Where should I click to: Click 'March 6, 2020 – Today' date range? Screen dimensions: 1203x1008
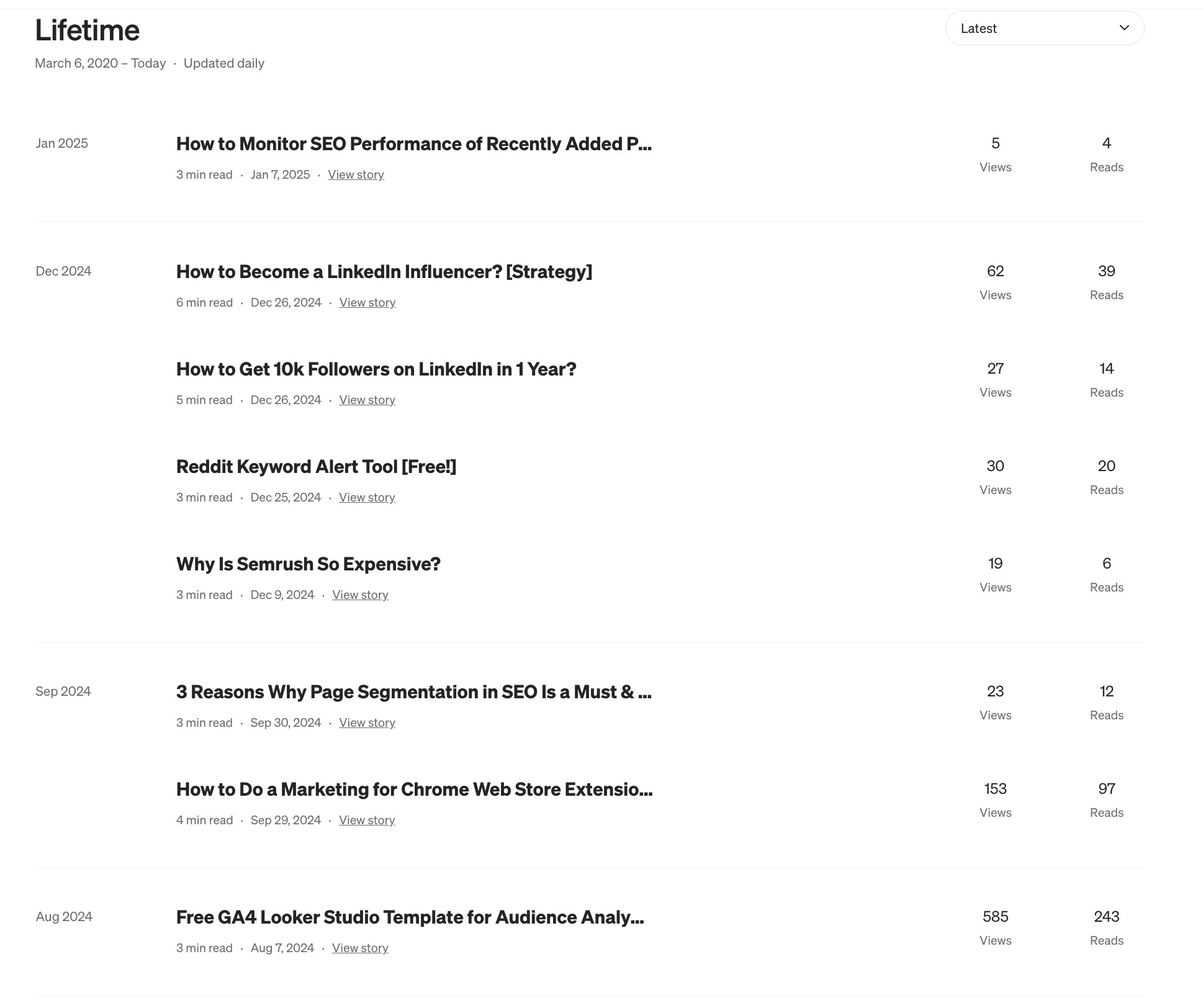[101, 63]
